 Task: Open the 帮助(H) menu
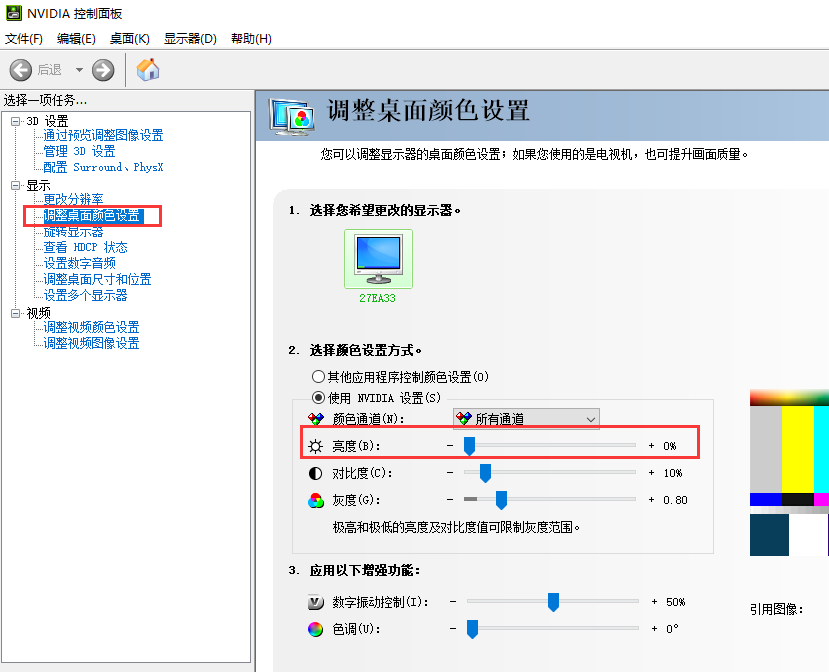coord(251,39)
